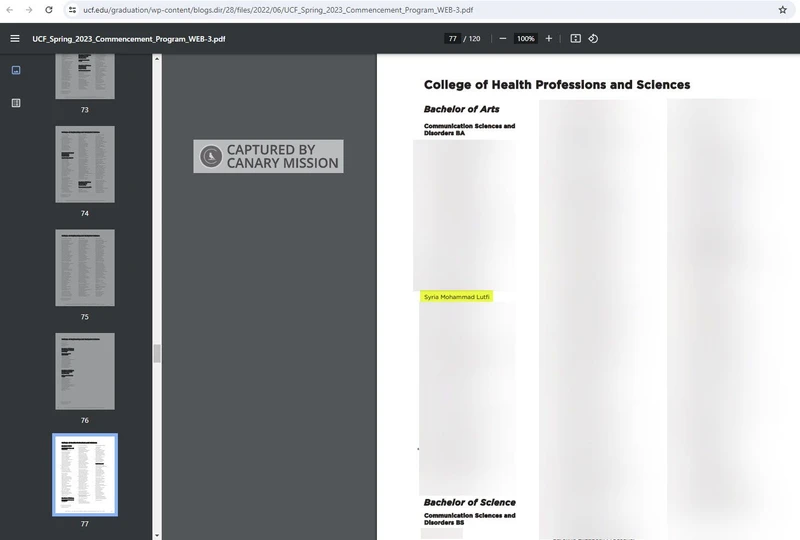Click the page number field showing 77
This screenshot has height=540, width=800.
(452, 39)
